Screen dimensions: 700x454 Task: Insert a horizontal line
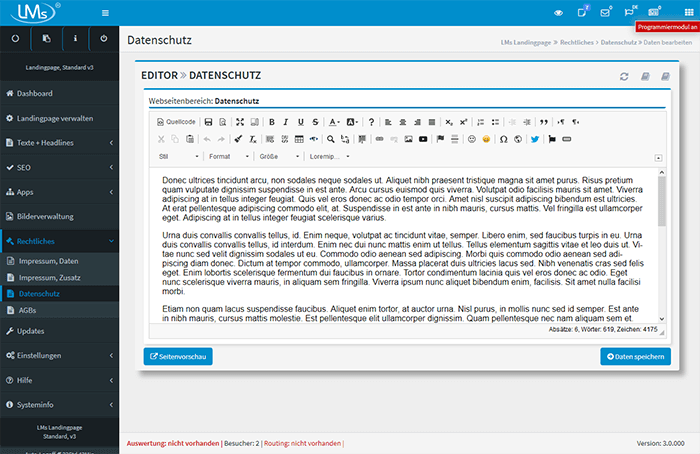454,139
